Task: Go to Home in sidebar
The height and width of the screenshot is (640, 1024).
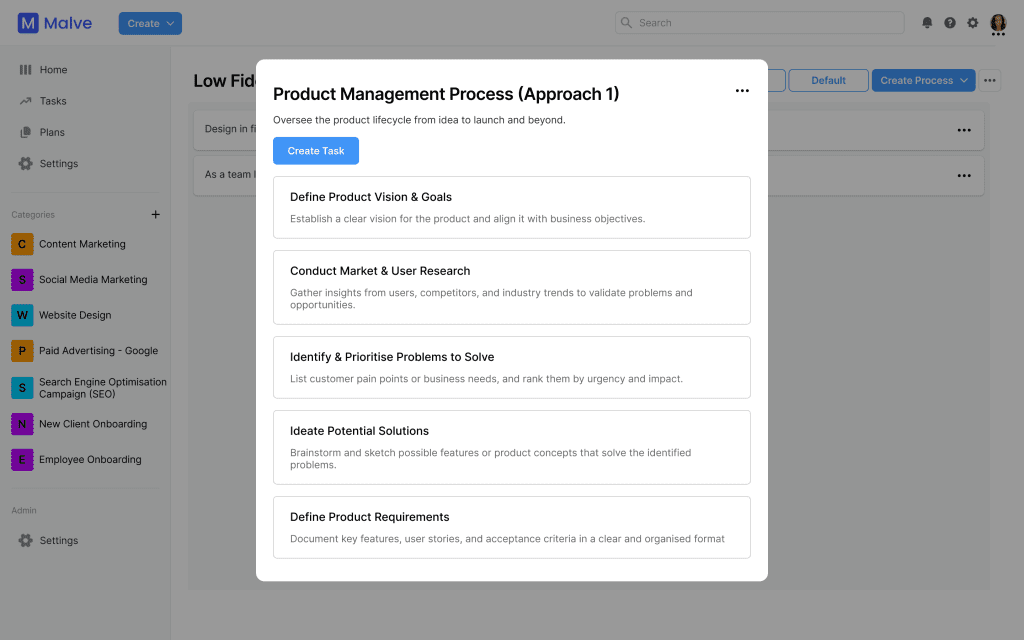Action: pyautogui.click(x=53, y=70)
